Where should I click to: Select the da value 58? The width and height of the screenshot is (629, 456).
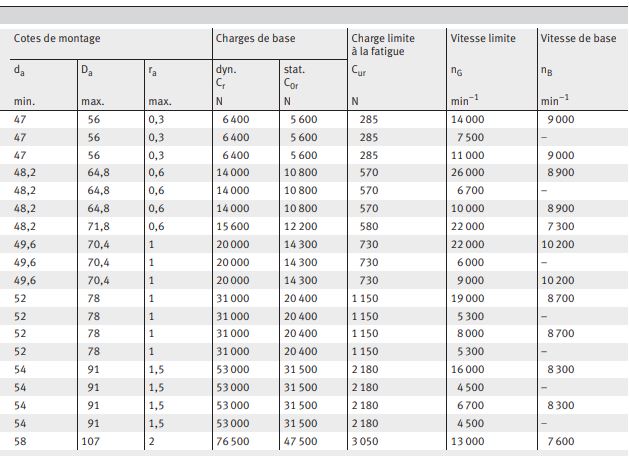(20, 442)
